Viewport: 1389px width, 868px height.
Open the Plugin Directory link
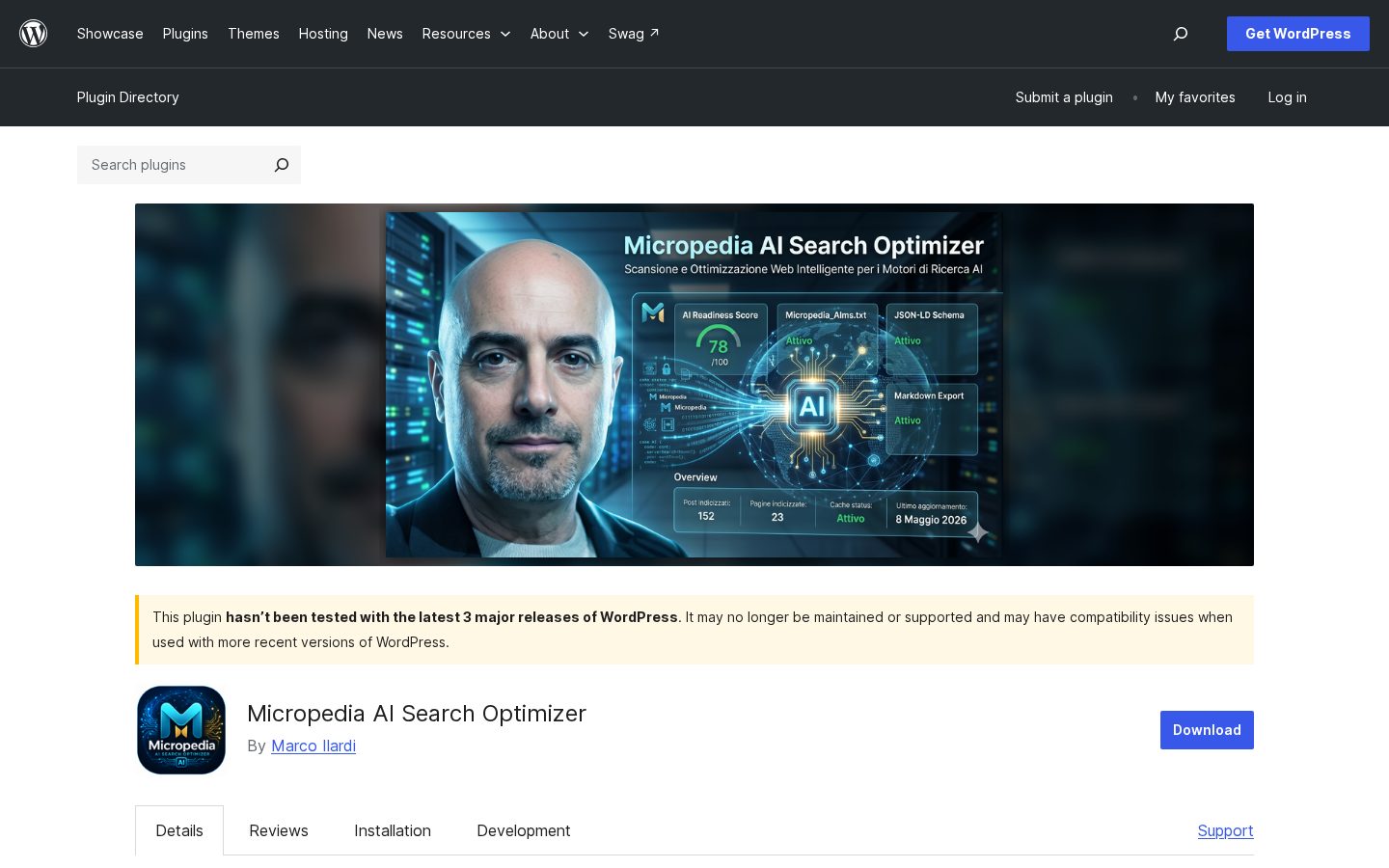click(128, 97)
